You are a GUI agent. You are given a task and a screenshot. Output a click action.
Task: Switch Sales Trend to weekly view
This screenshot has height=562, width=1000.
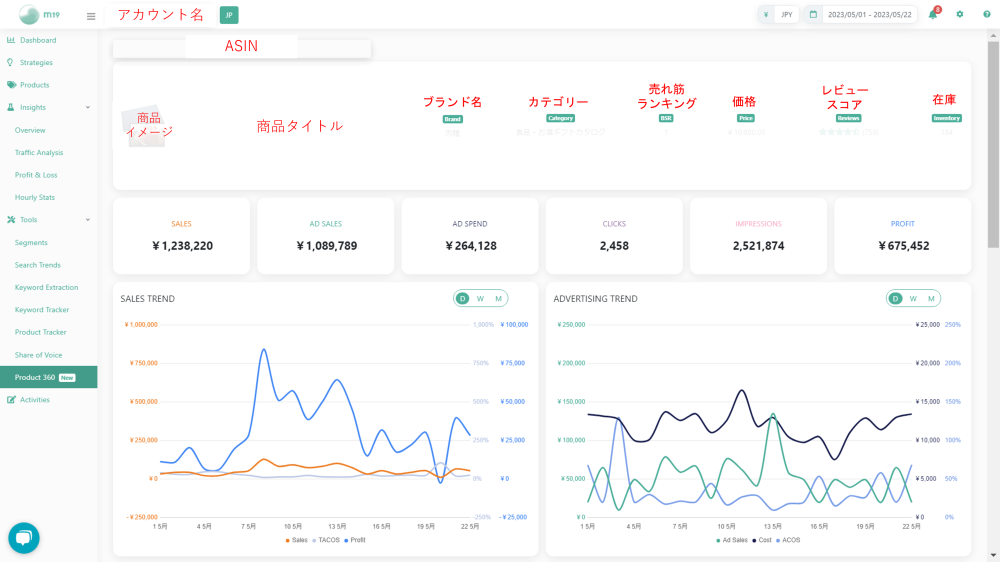480,298
